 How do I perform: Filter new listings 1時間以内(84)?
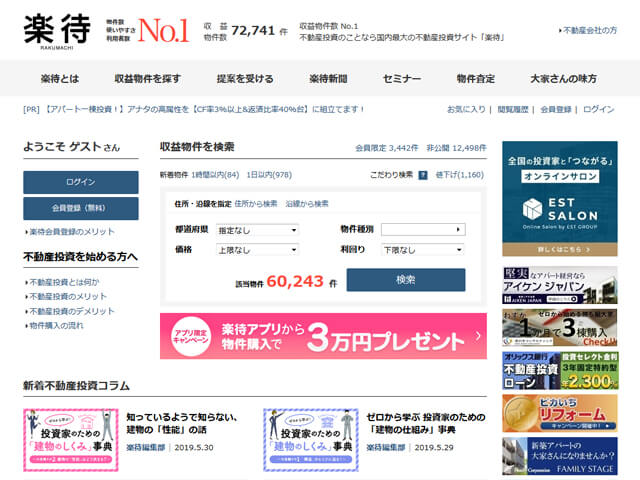[215, 175]
